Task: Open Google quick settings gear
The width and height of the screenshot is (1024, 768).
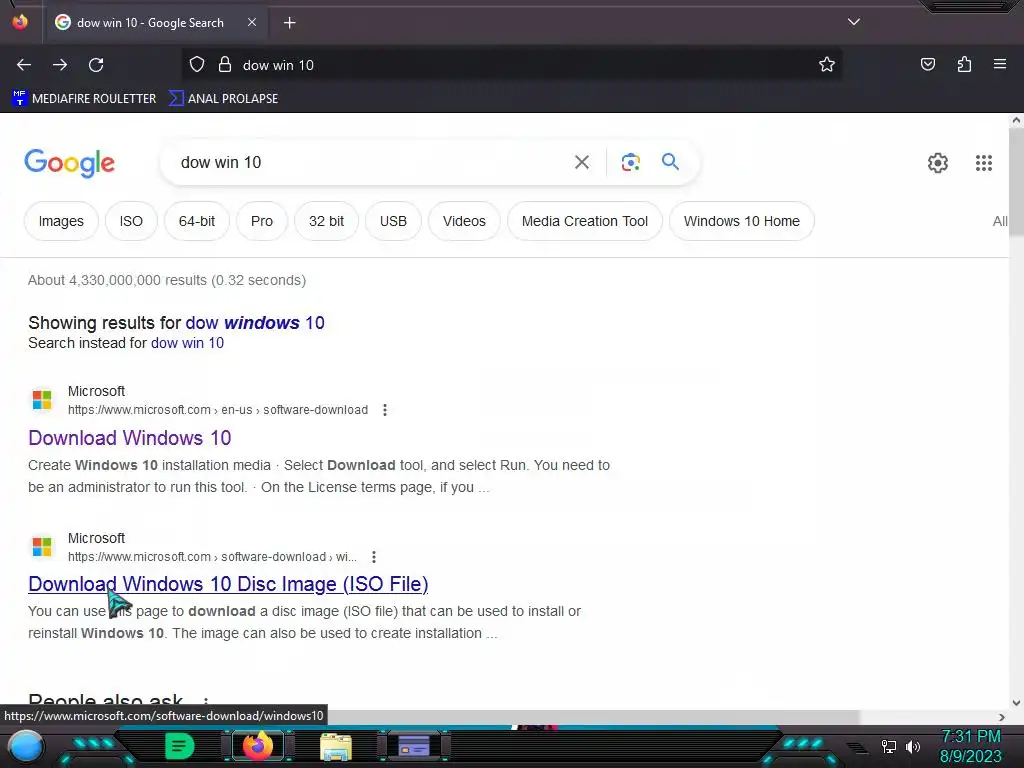Action: tap(938, 163)
